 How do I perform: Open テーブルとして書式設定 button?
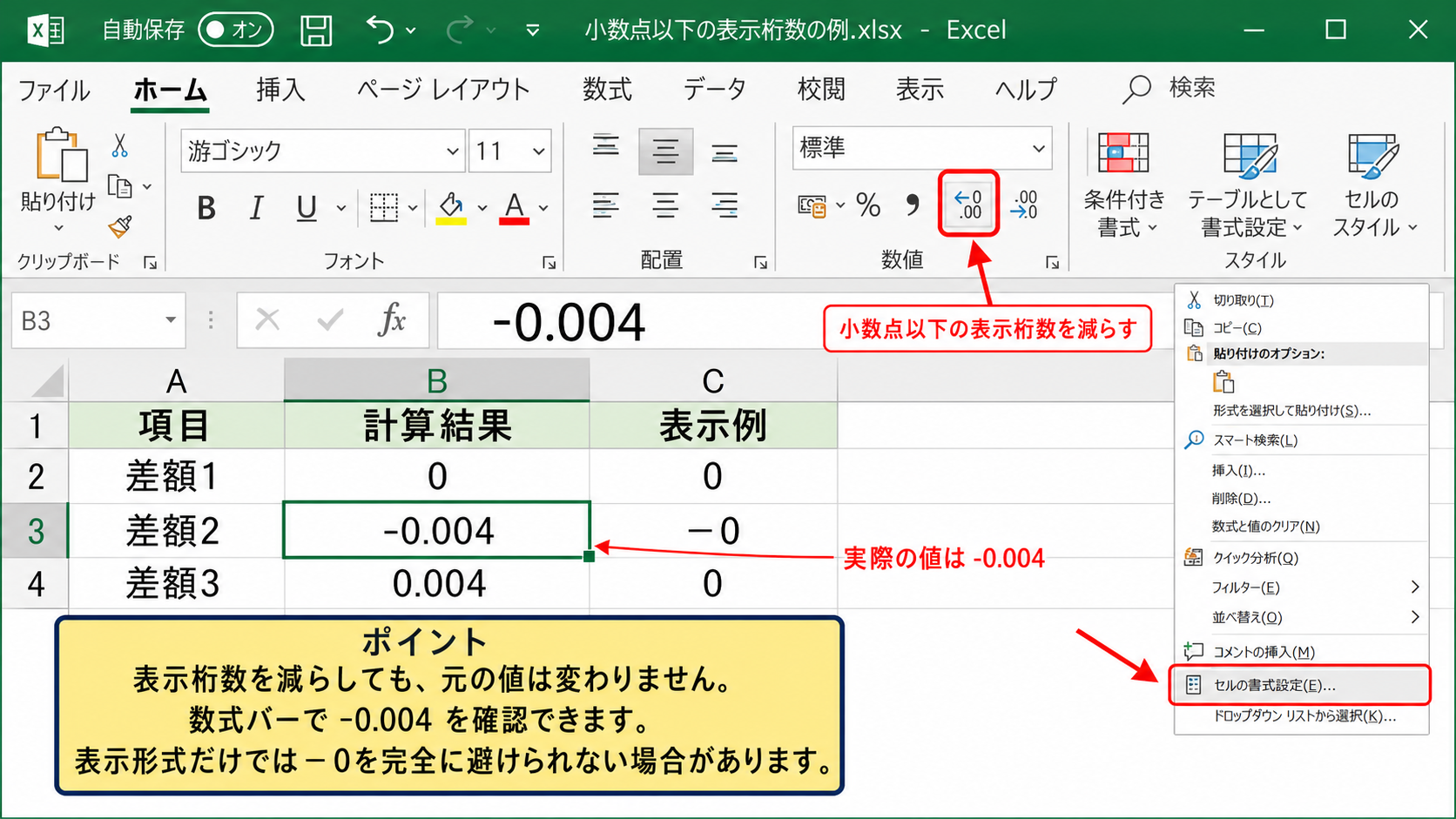pos(1247,184)
